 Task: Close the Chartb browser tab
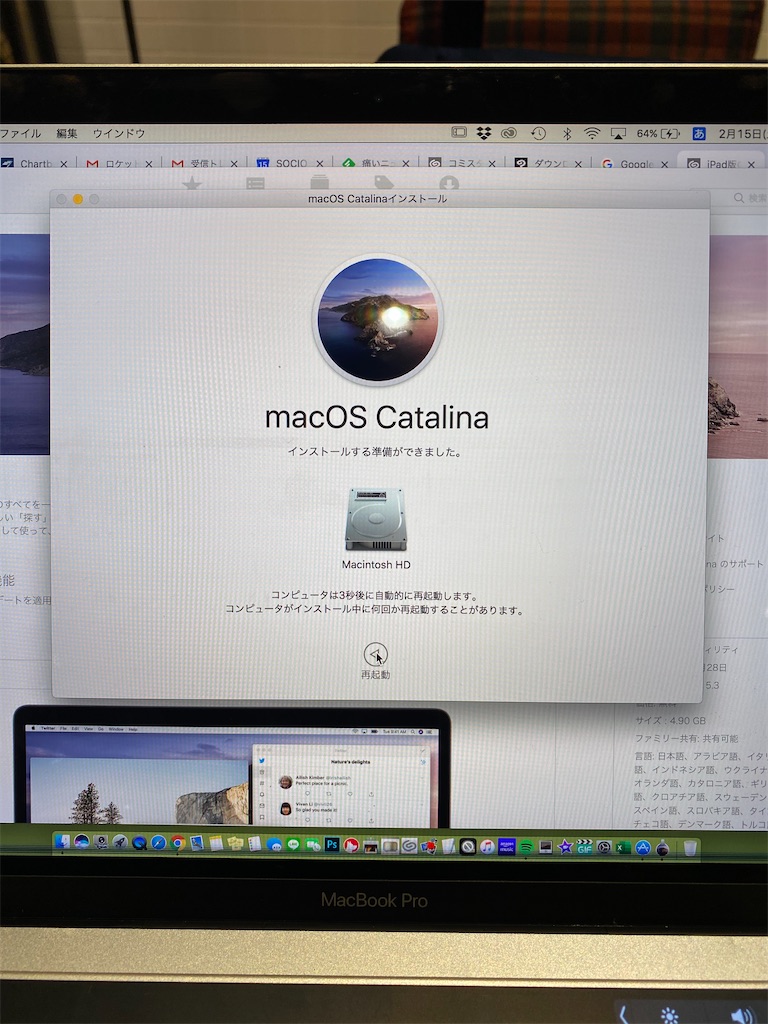(x=63, y=164)
